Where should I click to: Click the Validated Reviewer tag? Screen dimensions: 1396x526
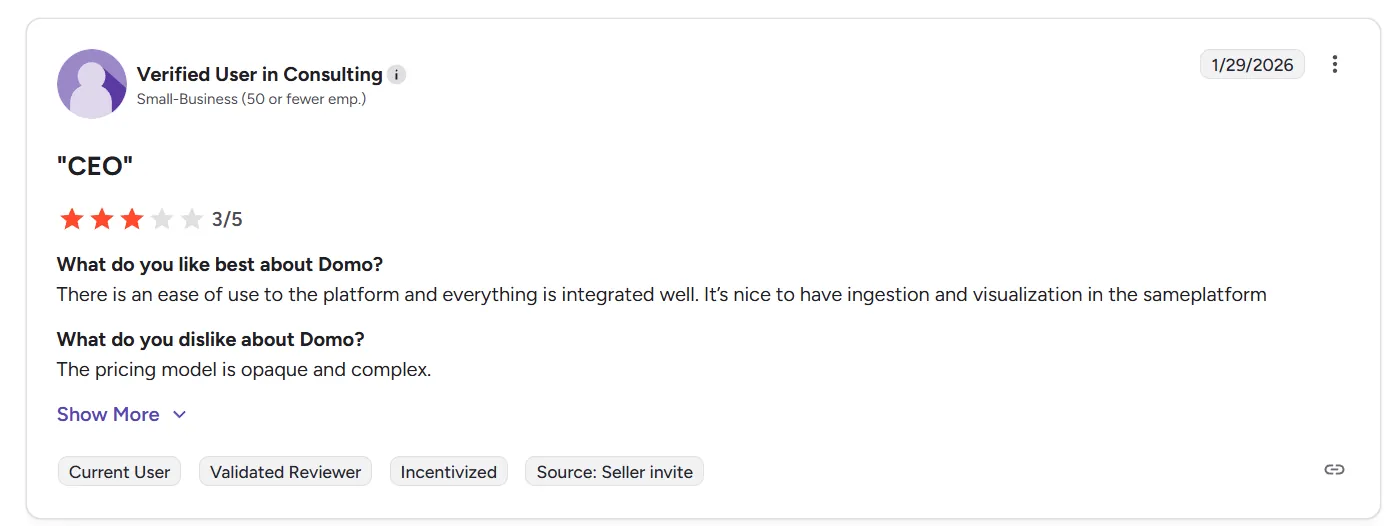tap(286, 472)
